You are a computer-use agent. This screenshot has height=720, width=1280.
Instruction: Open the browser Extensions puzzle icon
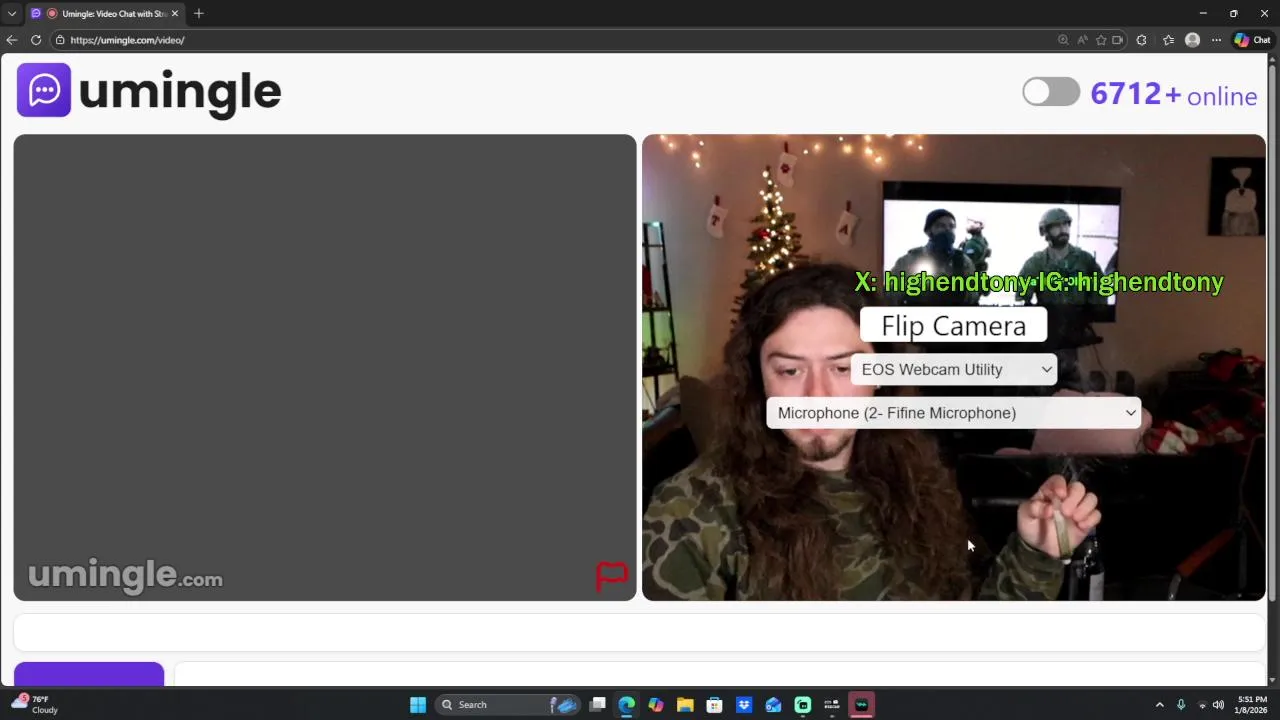click(1141, 40)
